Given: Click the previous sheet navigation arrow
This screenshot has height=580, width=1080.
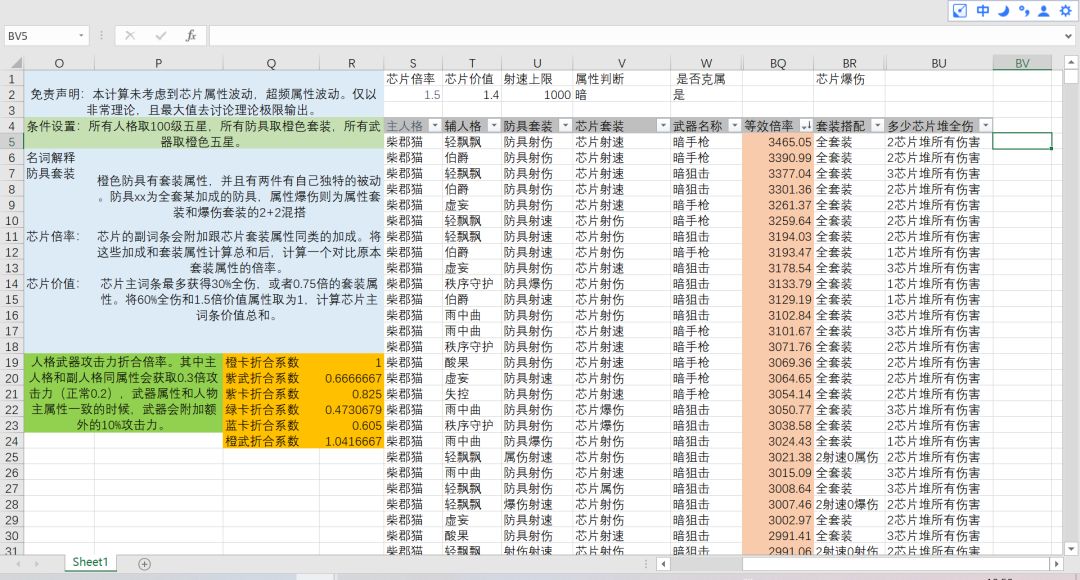Looking at the screenshot, I should click(x=18, y=563).
